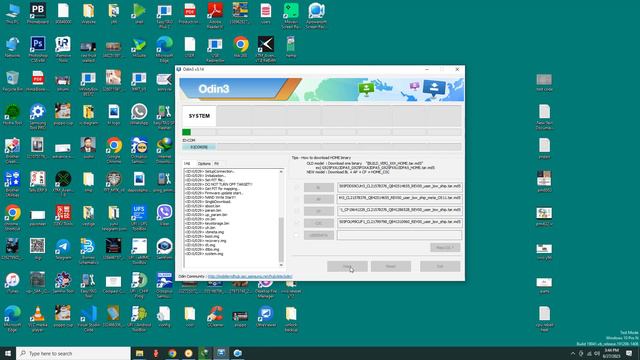
Task: Open the notification center icon
Action: click(629, 353)
